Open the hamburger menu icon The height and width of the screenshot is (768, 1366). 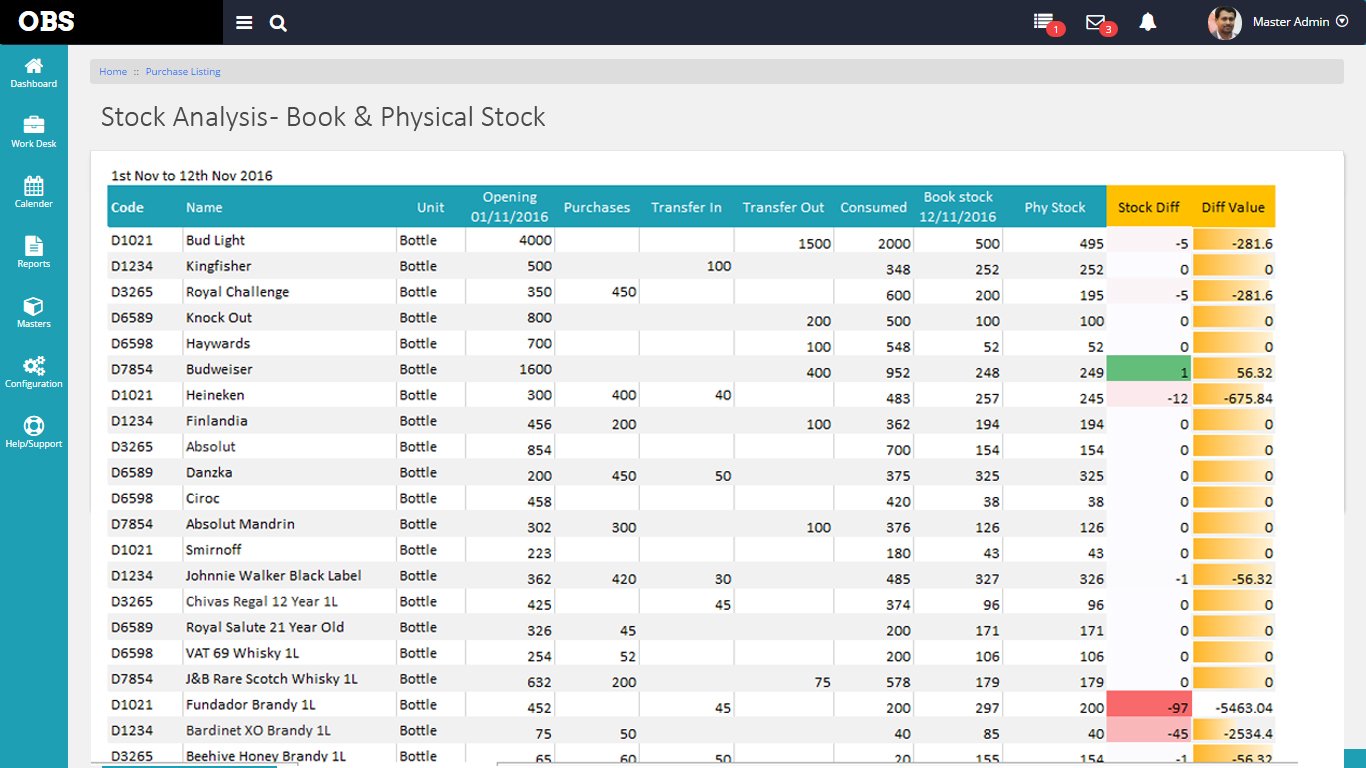(244, 23)
